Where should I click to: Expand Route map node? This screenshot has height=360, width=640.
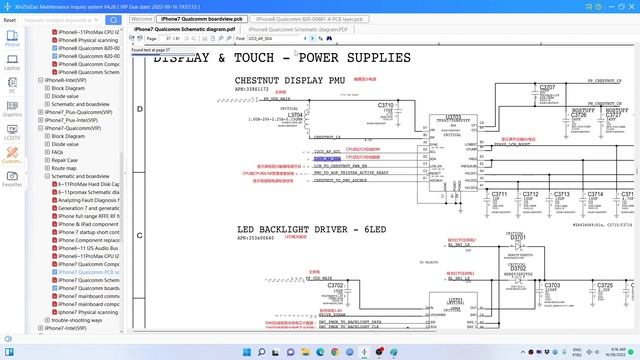pos(47,168)
